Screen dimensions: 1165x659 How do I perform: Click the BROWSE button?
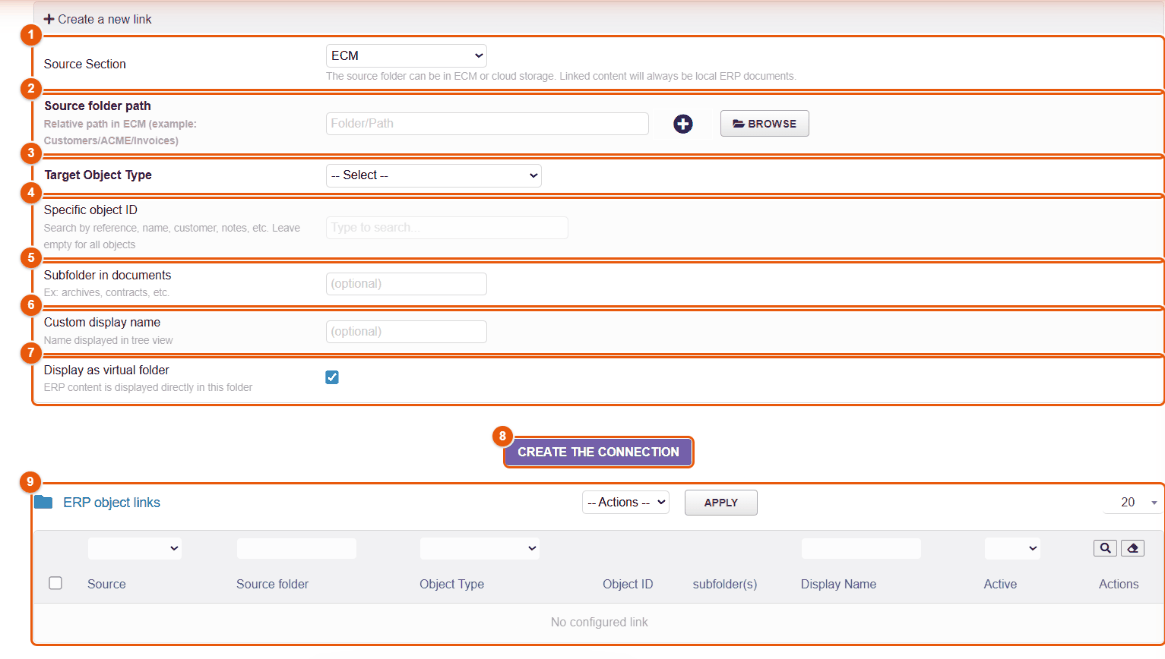(765, 124)
